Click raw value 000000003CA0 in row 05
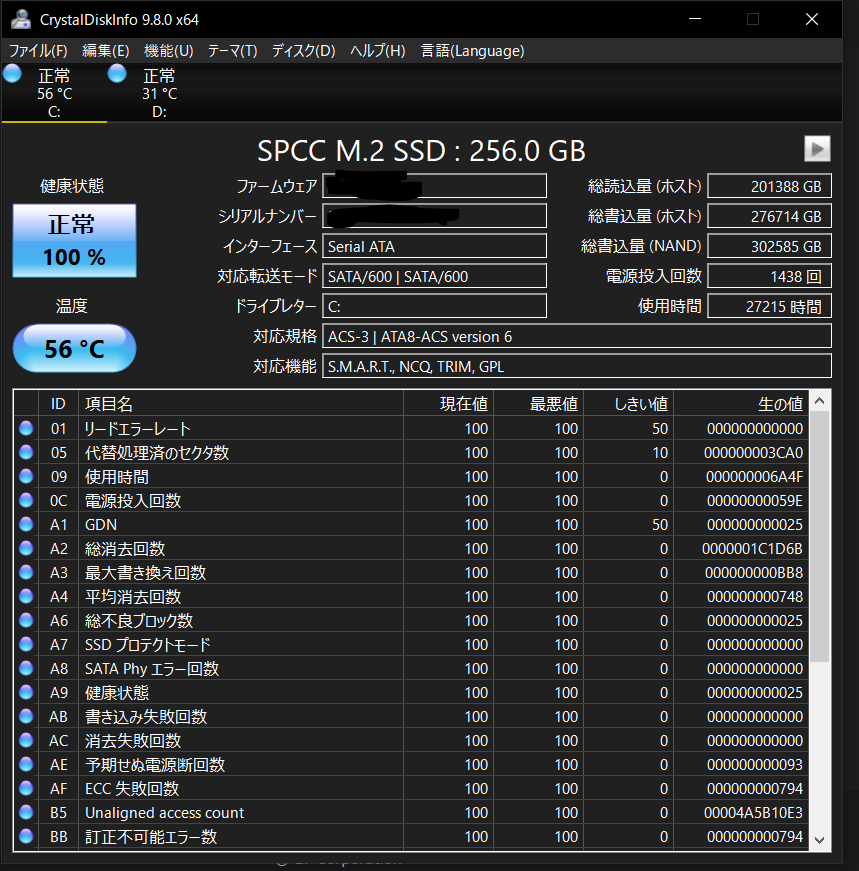The image size is (859, 871). [x=753, y=453]
